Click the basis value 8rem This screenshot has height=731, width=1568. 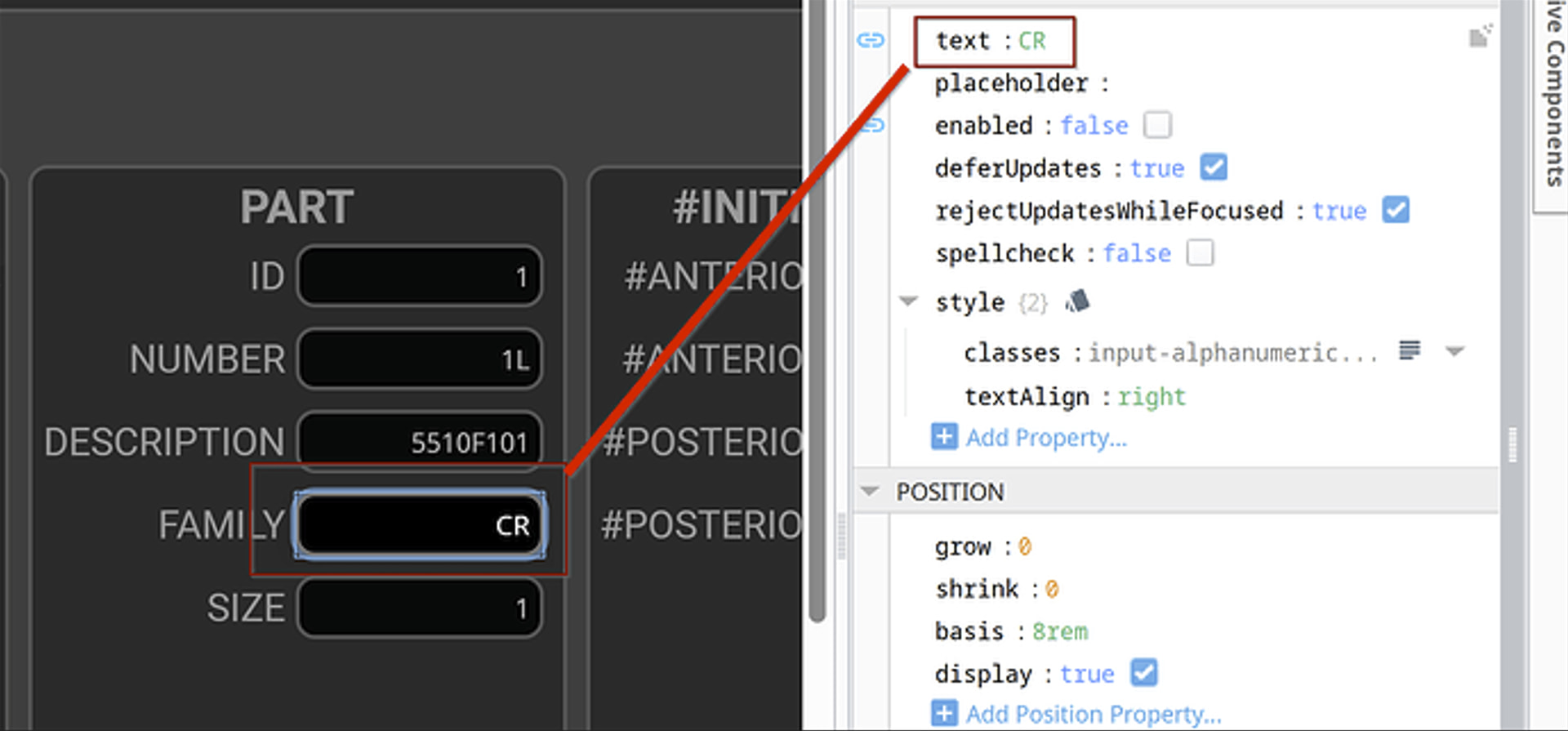(1060, 631)
